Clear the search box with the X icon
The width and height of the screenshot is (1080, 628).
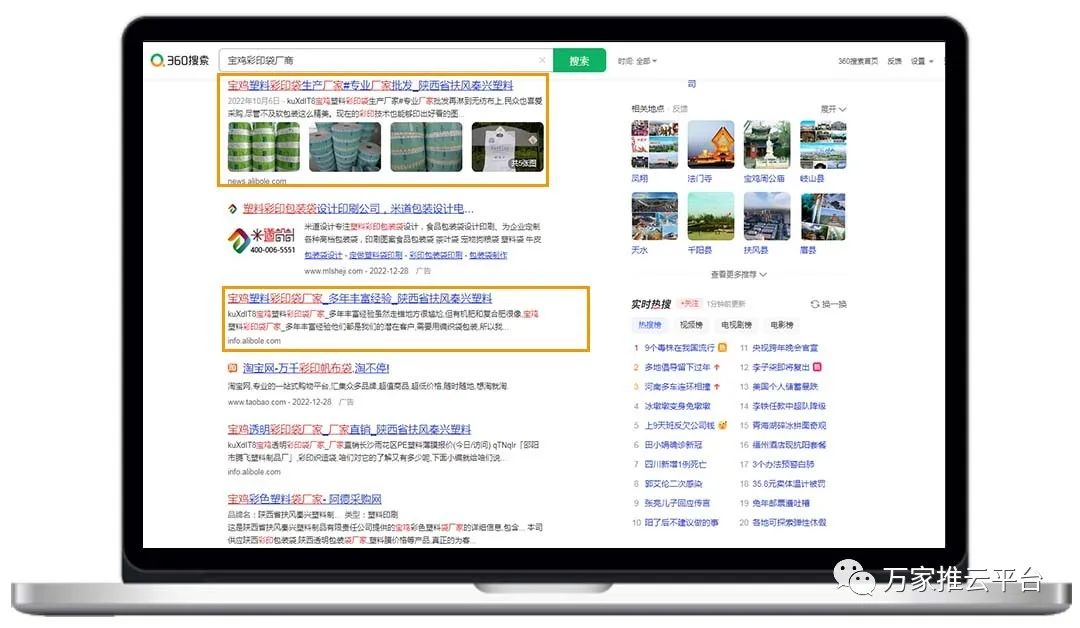point(542,61)
